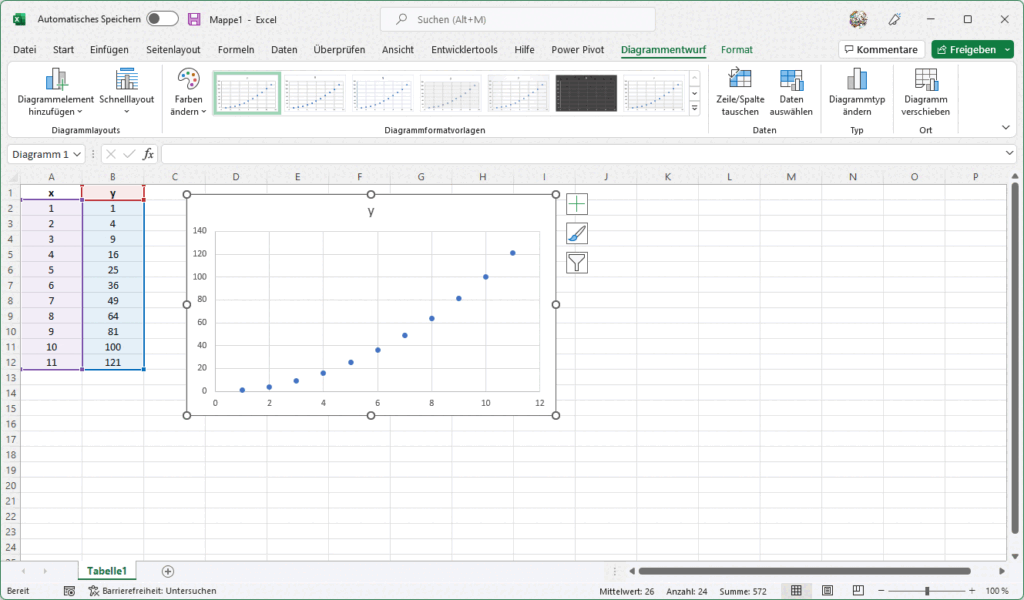
Task: Click the Kommentare button
Action: (881, 50)
